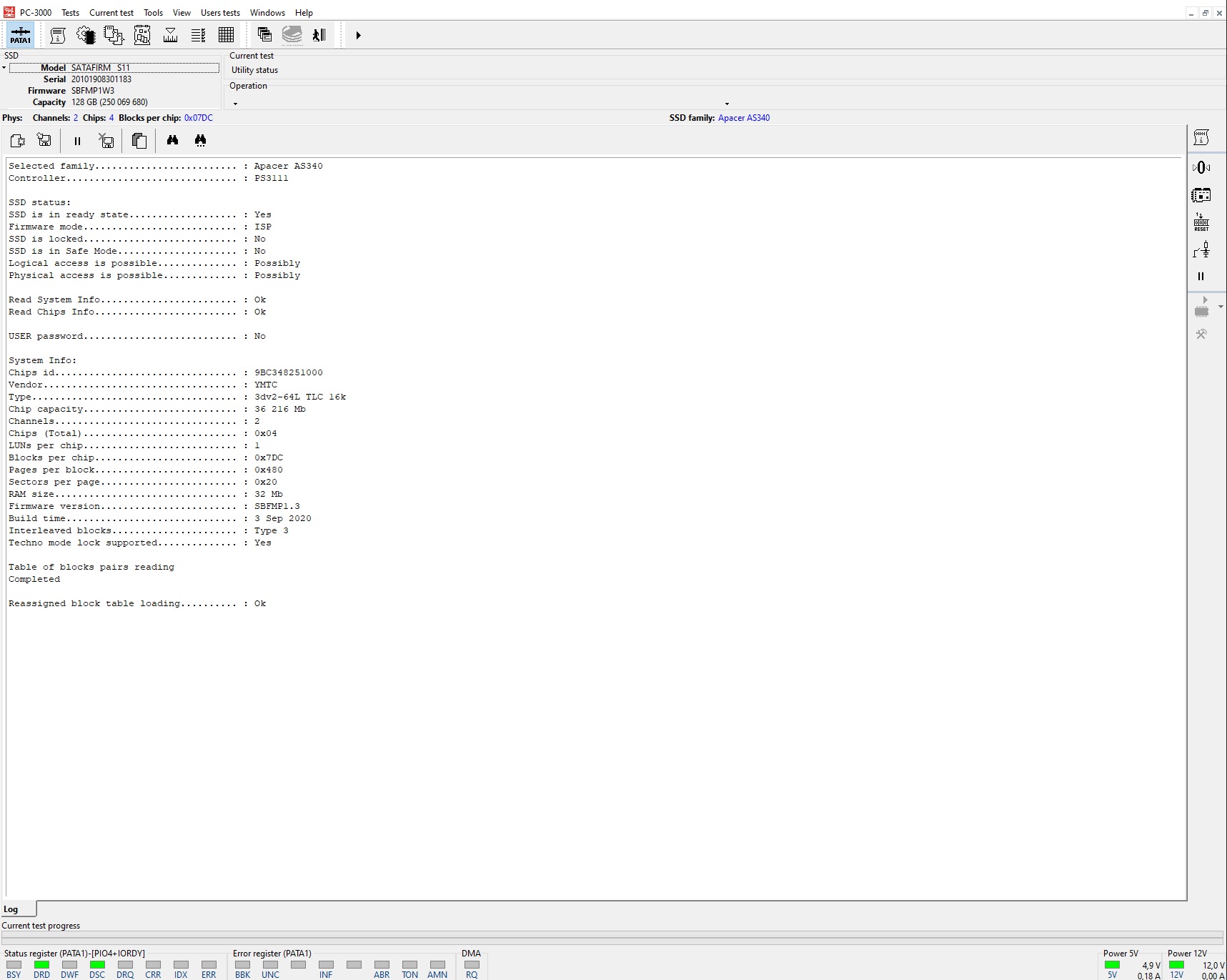This screenshot has width=1227, height=980.
Task: Open the binary info scroll icon in sidebar
Action: (x=1201, y=137)
